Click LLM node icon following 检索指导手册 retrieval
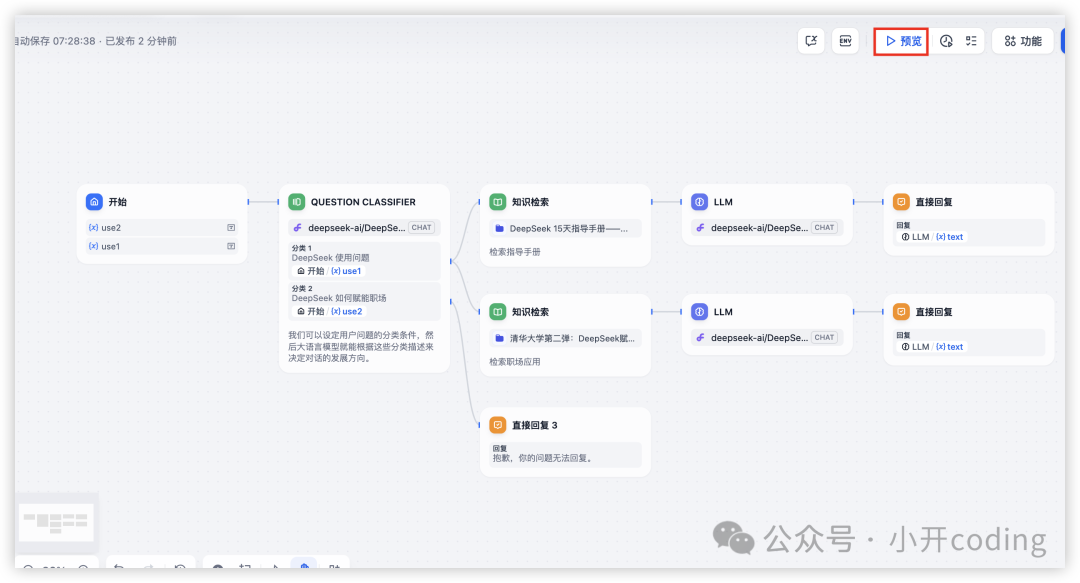This screenshot has height=583, width=1080. [x=700, y=202]
